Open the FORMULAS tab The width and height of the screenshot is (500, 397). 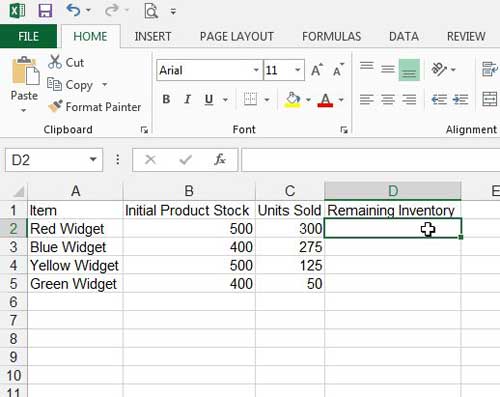331,36
